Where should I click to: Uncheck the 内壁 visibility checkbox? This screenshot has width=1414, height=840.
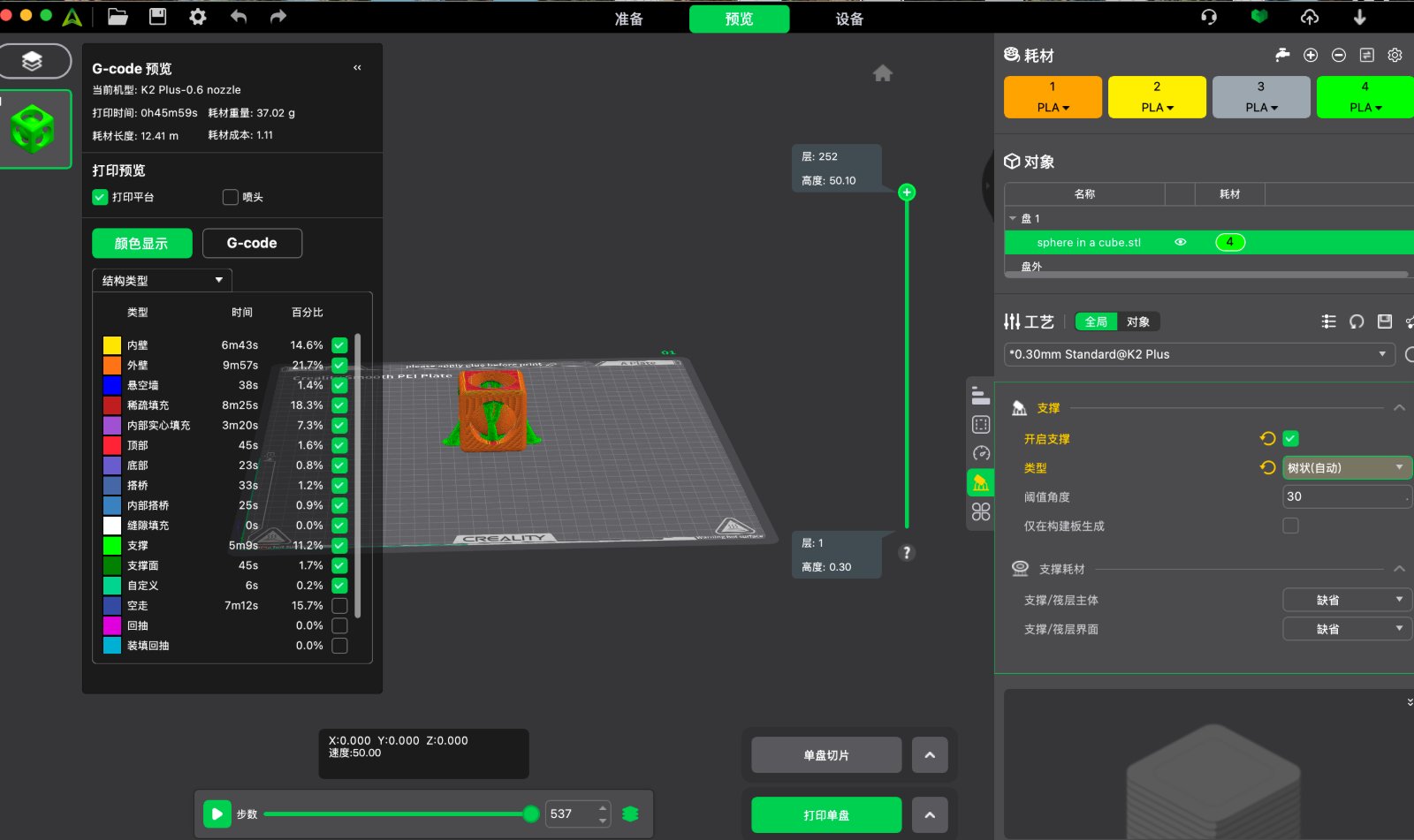[339, 345]
